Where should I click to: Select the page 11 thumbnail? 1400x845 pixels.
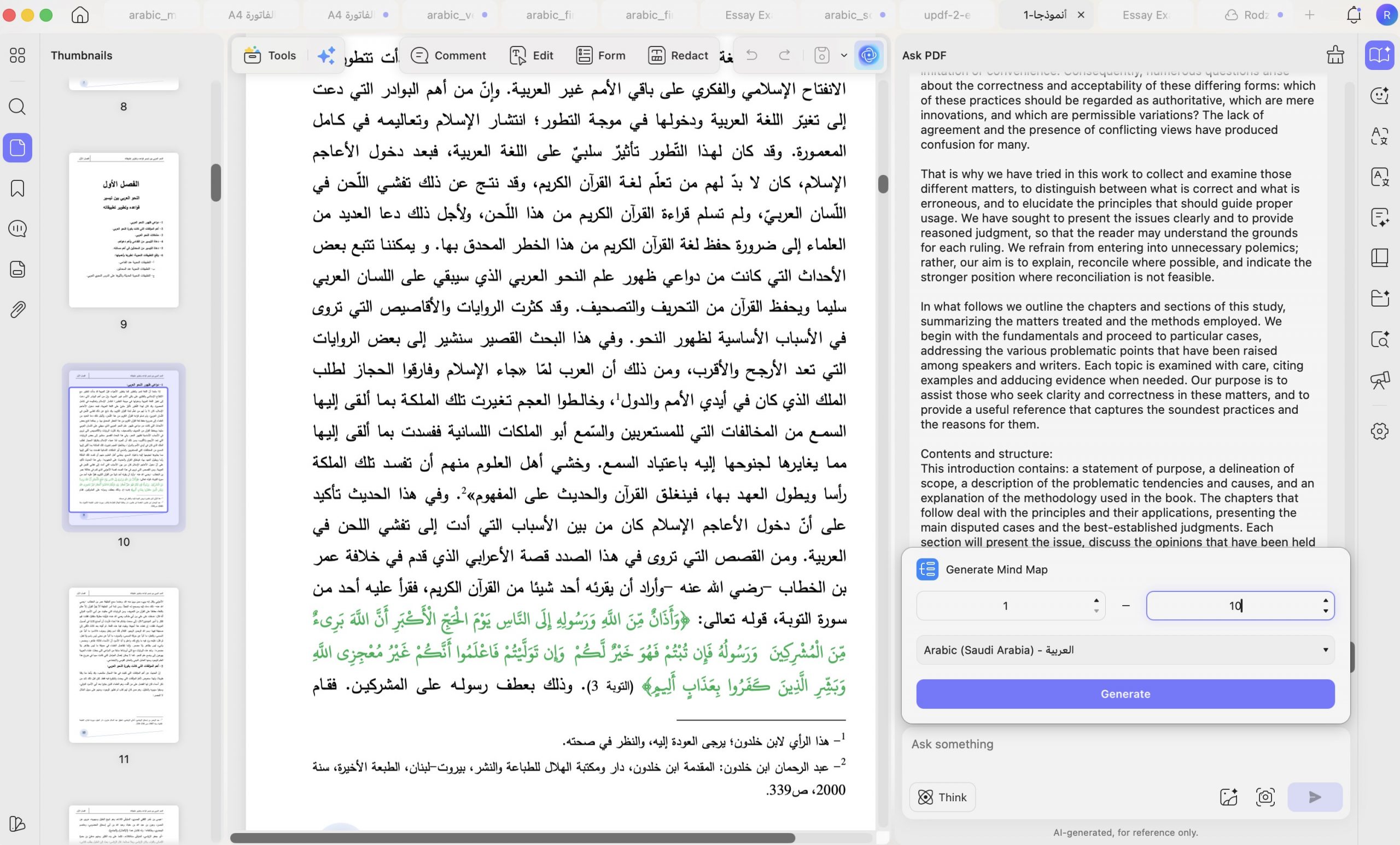point(123,665)
